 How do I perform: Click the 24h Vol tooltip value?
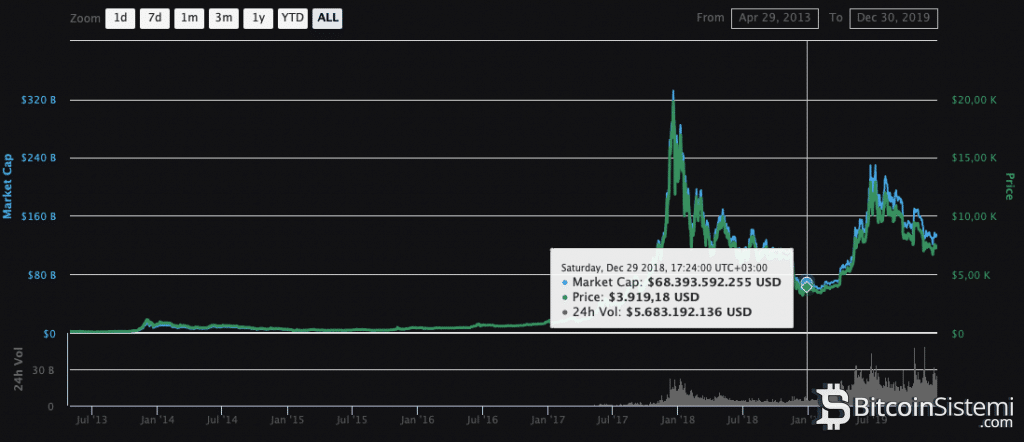[689, 312]
